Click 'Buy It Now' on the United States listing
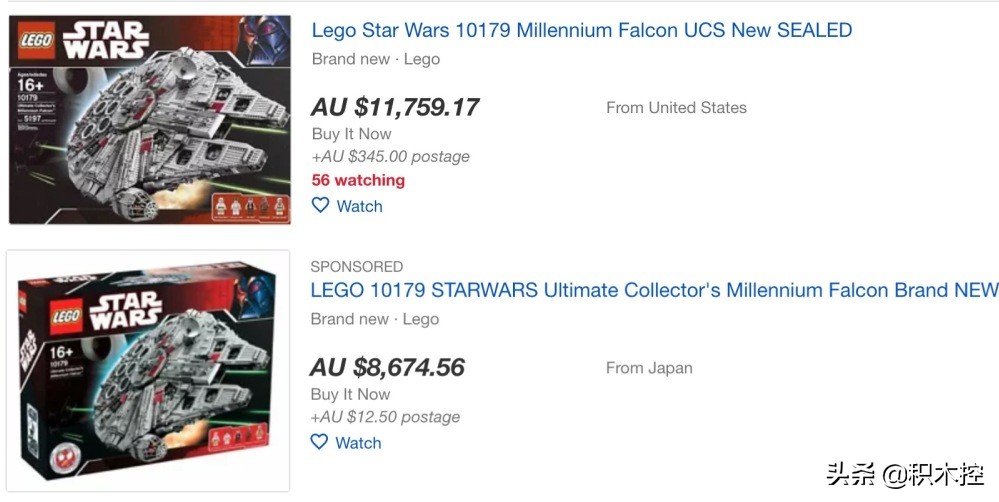Screen dimensions: 999x502 (351, 134)
